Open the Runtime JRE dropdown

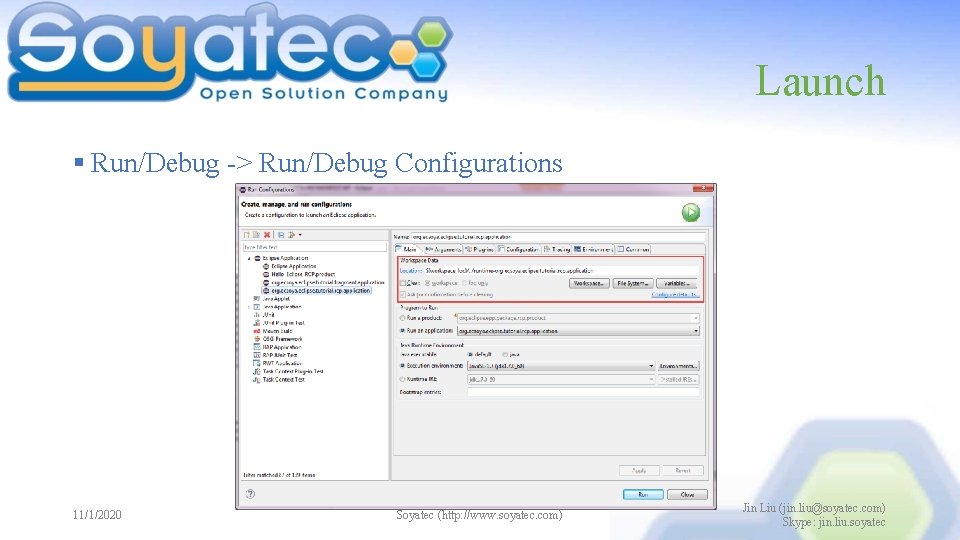(x=651, y=379)
